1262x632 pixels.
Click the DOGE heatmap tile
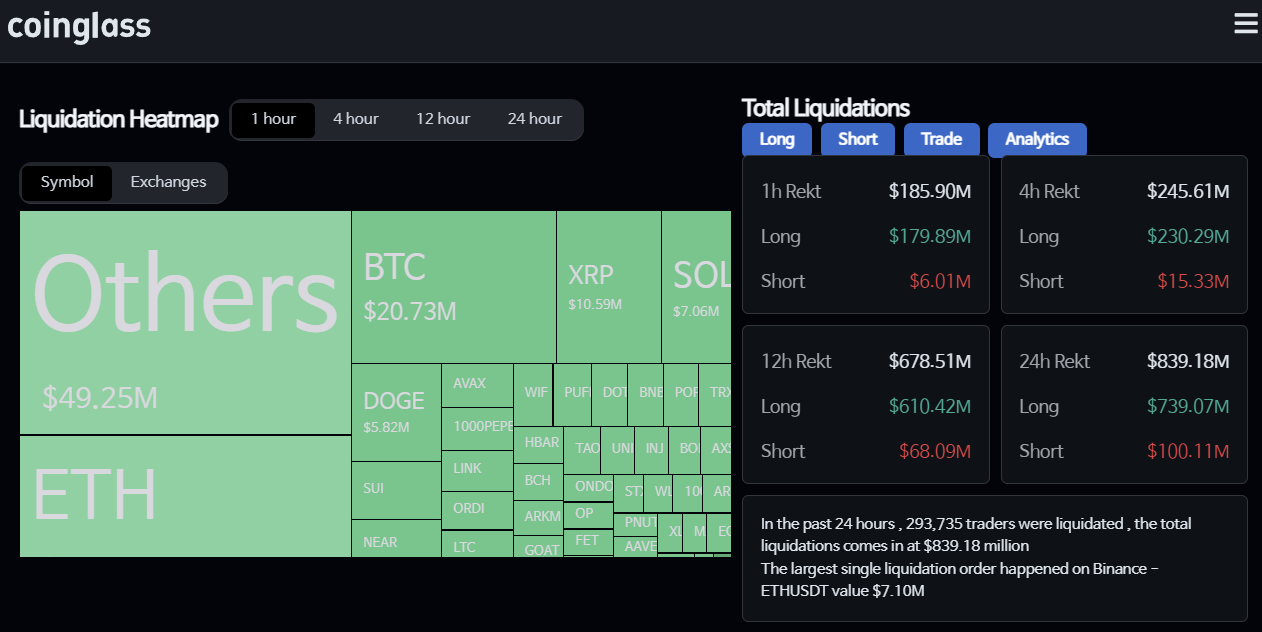(395, 411)
